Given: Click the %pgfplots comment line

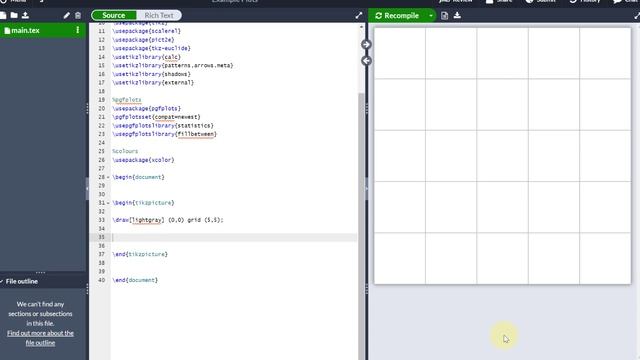Looking at the screenshot, I should tap(127, 100).
